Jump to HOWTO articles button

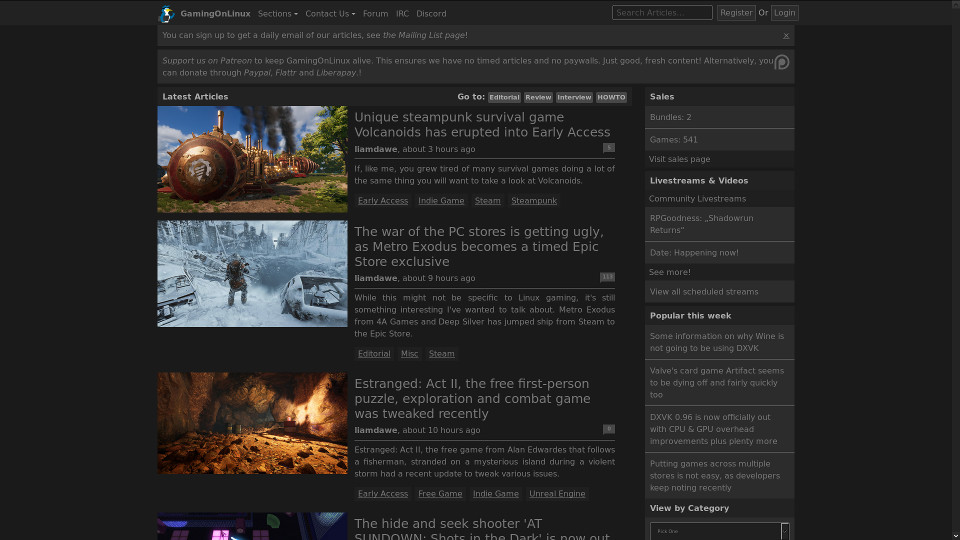pyautogui.click(x=612, y=97)
